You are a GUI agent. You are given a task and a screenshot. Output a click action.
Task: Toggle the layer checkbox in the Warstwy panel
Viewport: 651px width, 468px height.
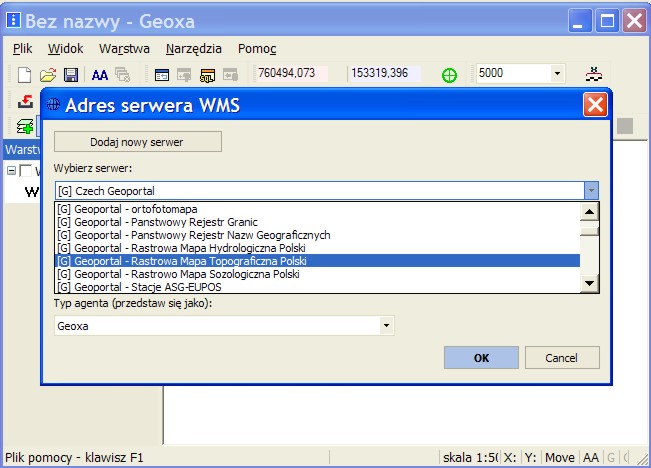point(26,171)
